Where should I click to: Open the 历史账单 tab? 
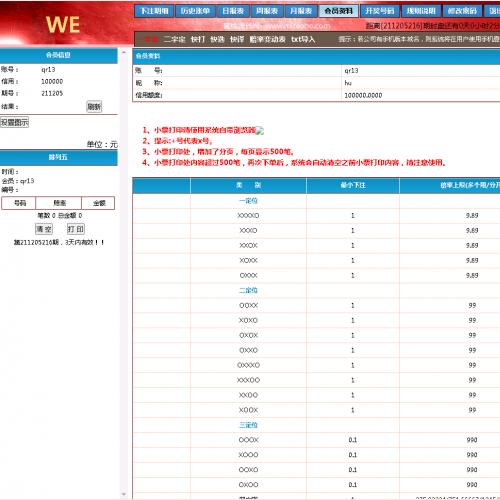coord(195,11)
